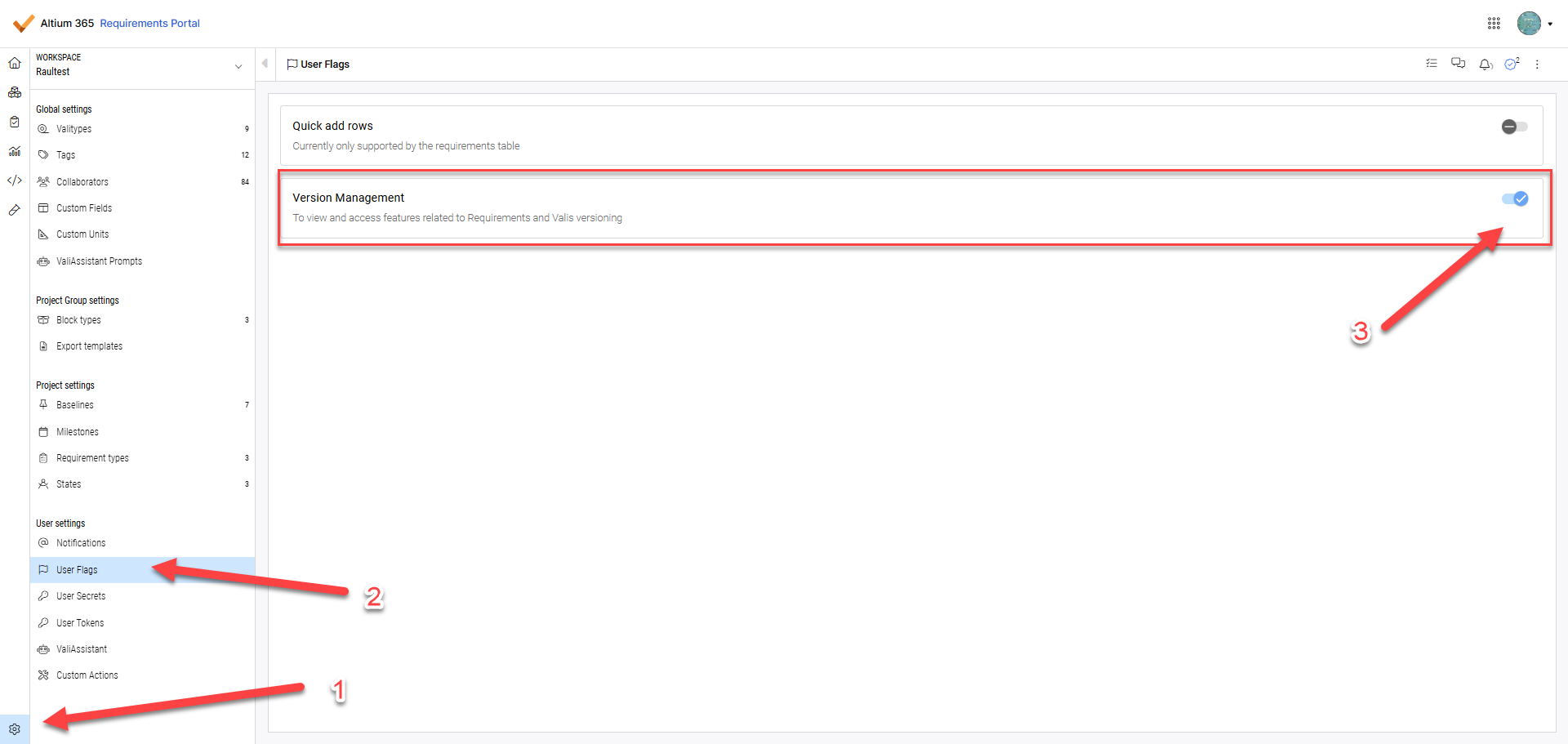1568x744 pixels.
Task: Open the vertical three-dot more menu
Action: coord(1537,65)
